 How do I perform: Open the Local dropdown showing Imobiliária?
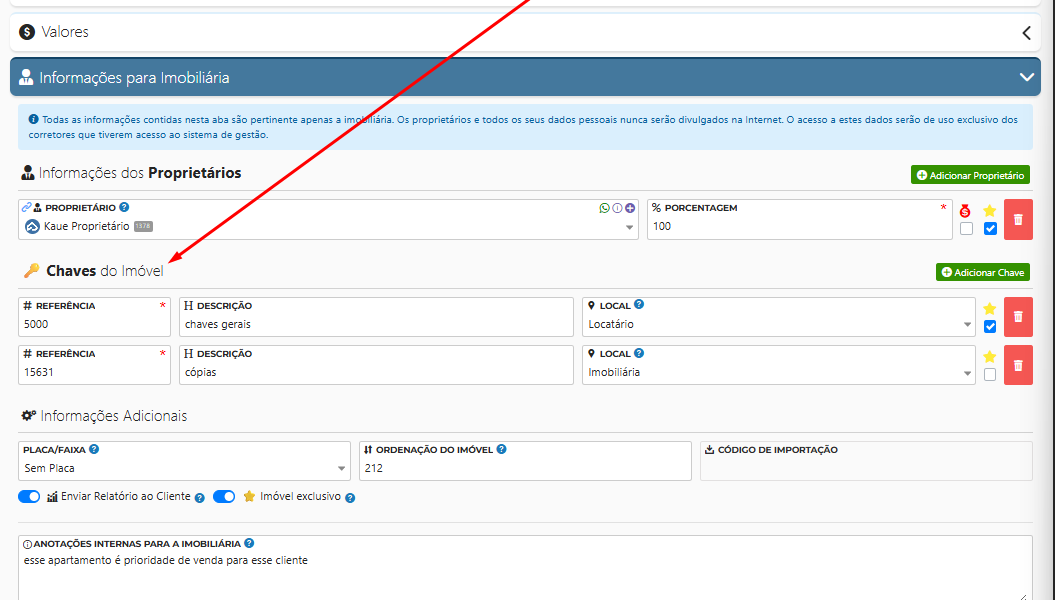pyautogui.click(x=778, y=373)
